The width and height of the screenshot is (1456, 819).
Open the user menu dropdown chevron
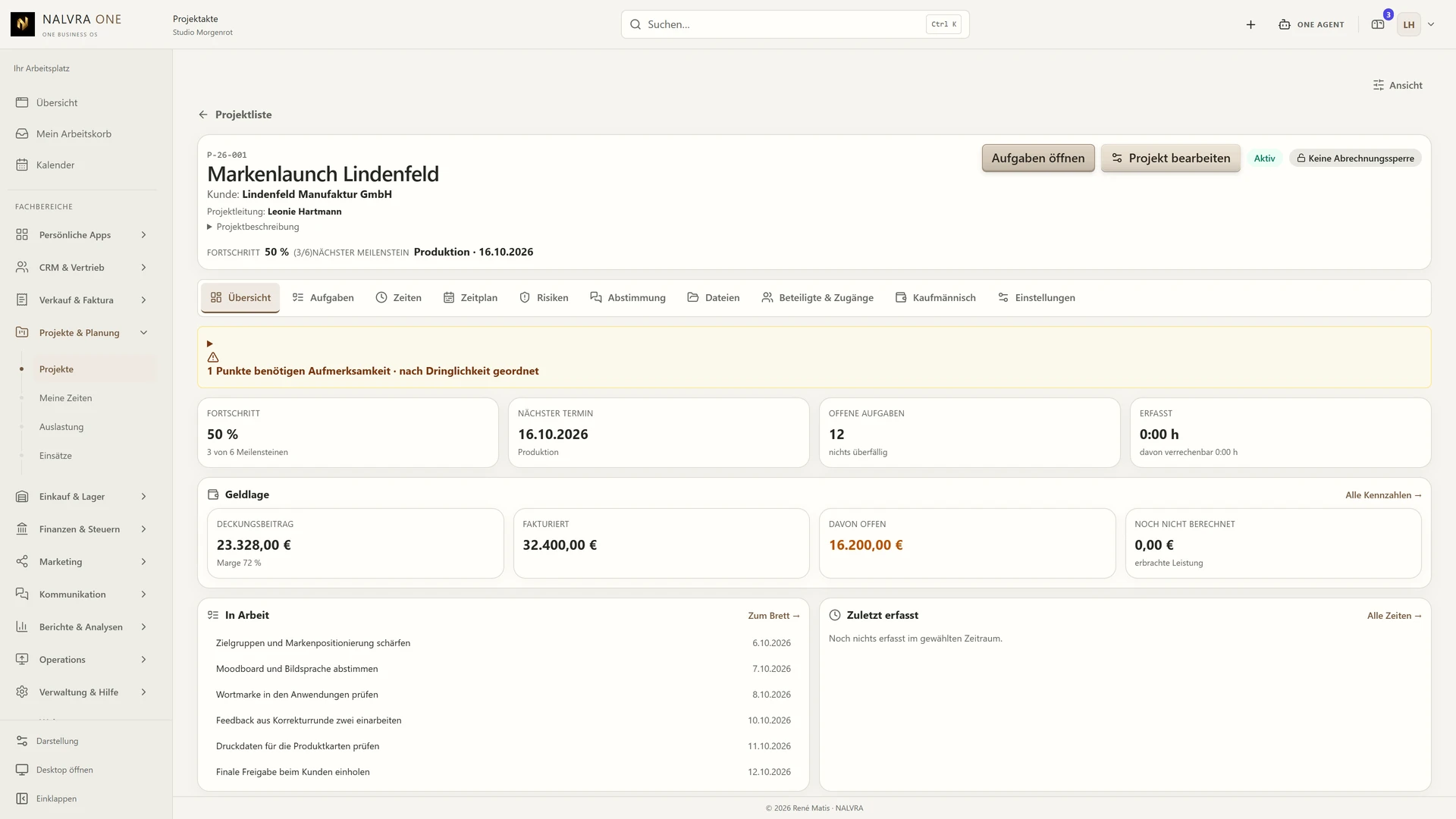tap(1431, 24)
